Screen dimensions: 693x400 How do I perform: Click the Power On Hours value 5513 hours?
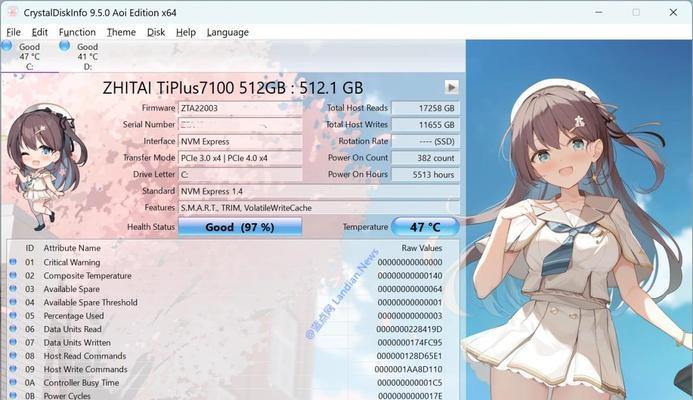pos(425,175)
